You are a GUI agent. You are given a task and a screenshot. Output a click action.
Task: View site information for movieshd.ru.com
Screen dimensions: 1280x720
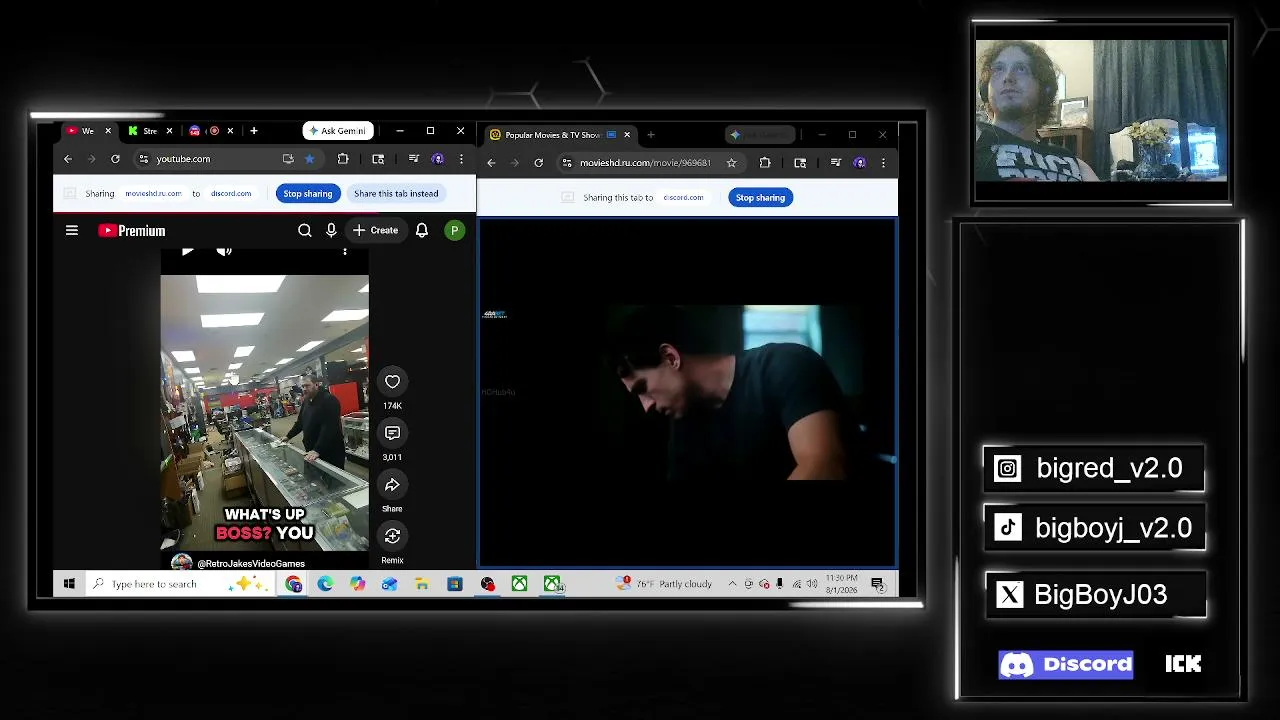tap(567, 163)
